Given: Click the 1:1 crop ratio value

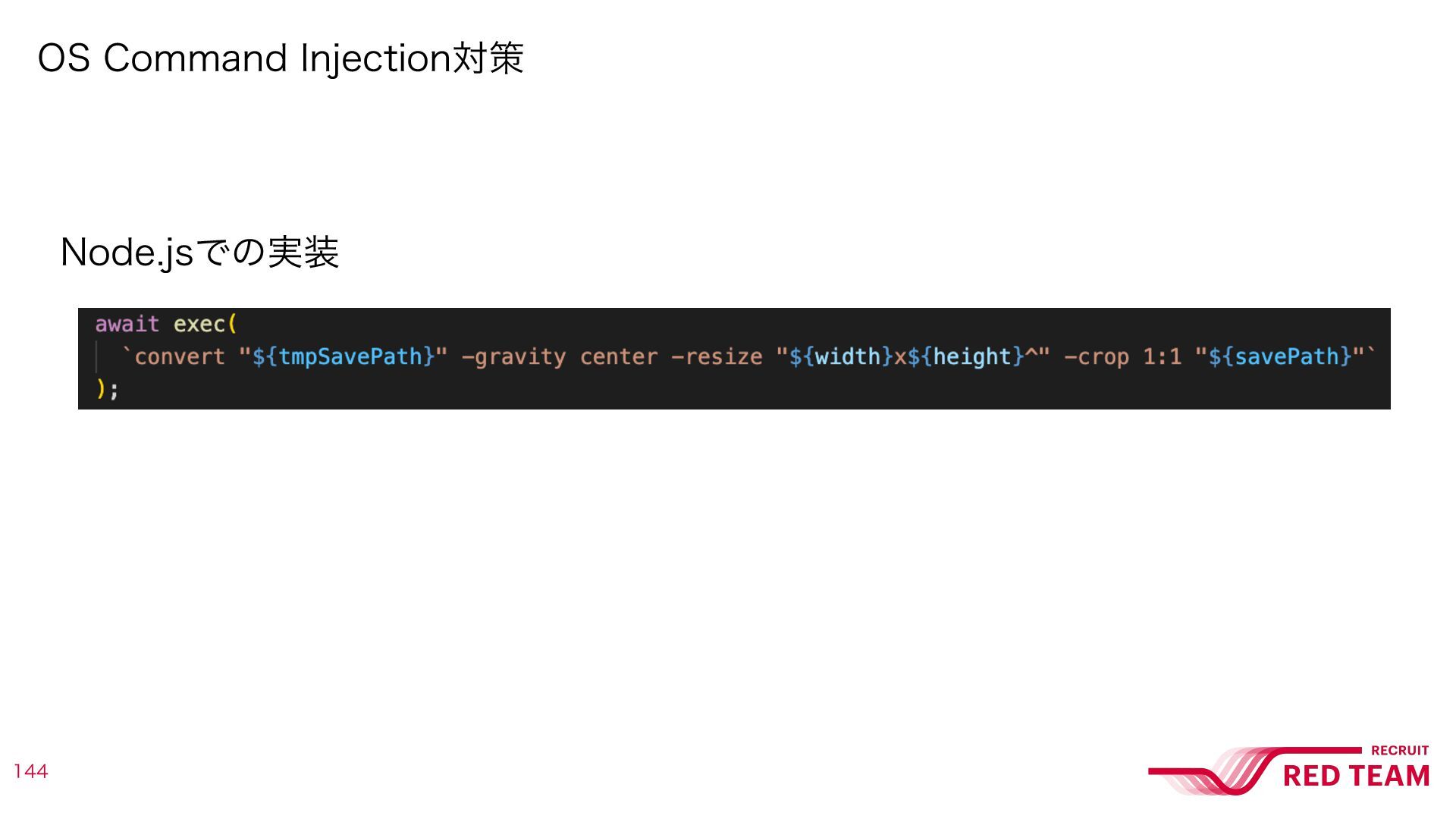Looking at the screenshot, I should click(1163, 356).
